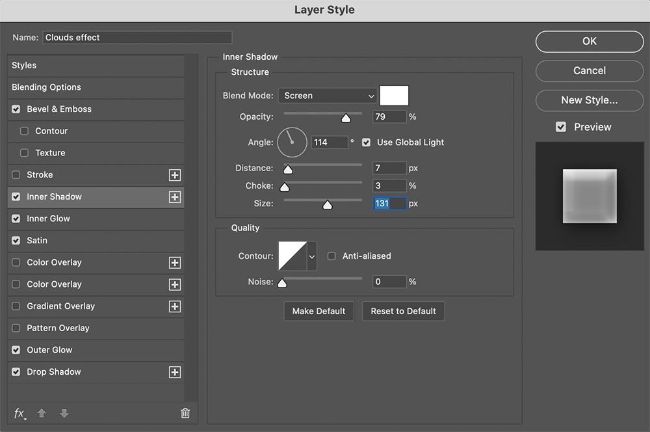The height and width of the screenshot is (432, 650).
Task: Click the Make Default button
Action: pyautogui.click(x=319, y=311)
